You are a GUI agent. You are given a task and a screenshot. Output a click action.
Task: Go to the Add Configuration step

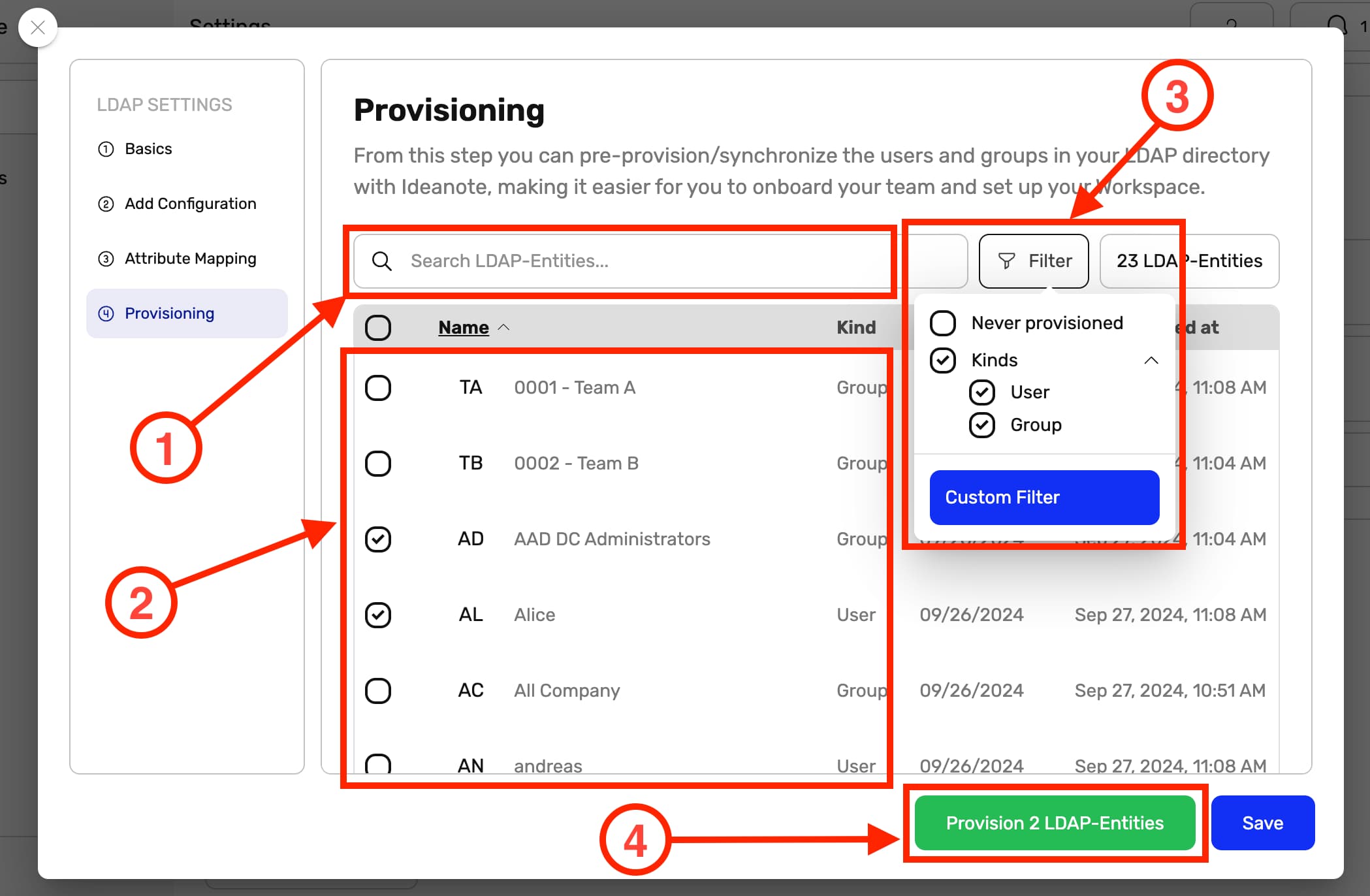click(190, 204)
